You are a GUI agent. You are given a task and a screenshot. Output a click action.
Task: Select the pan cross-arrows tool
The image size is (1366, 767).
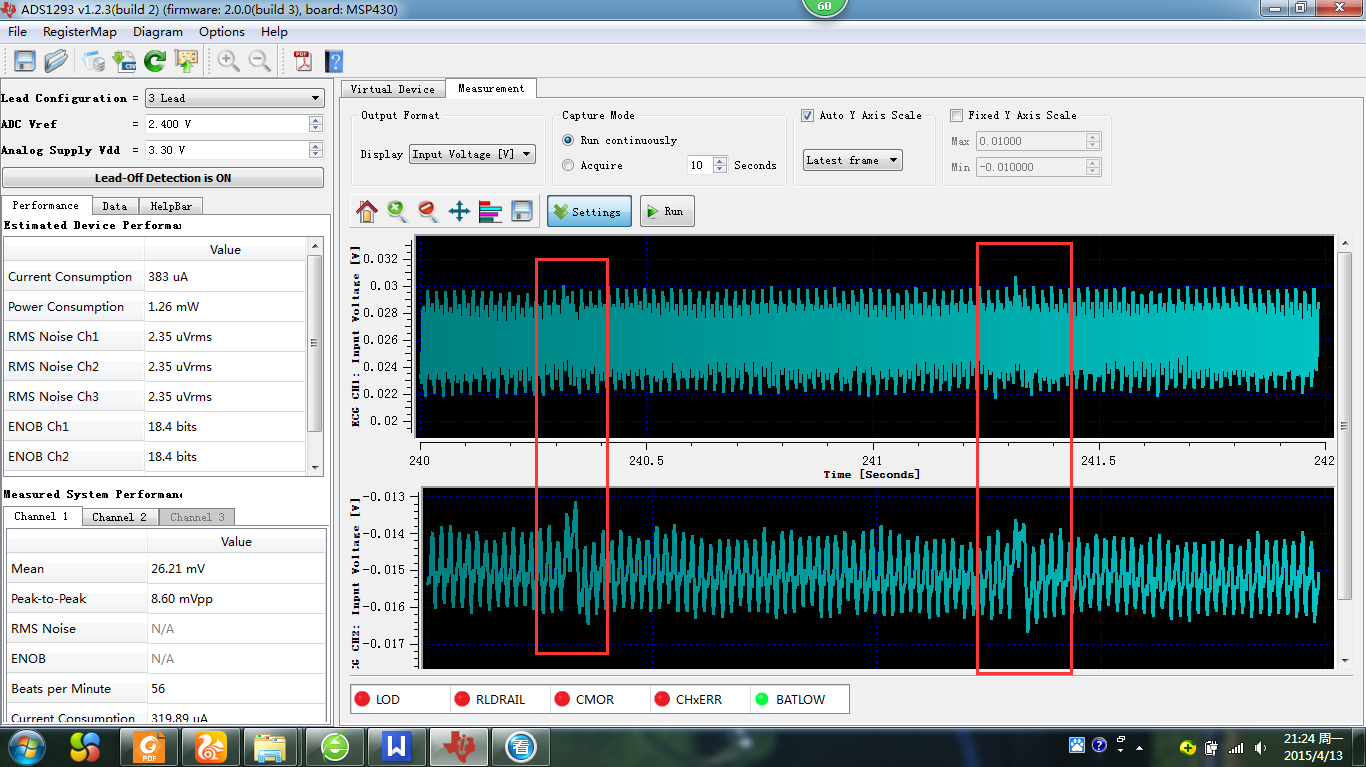(x=459, y=211)
